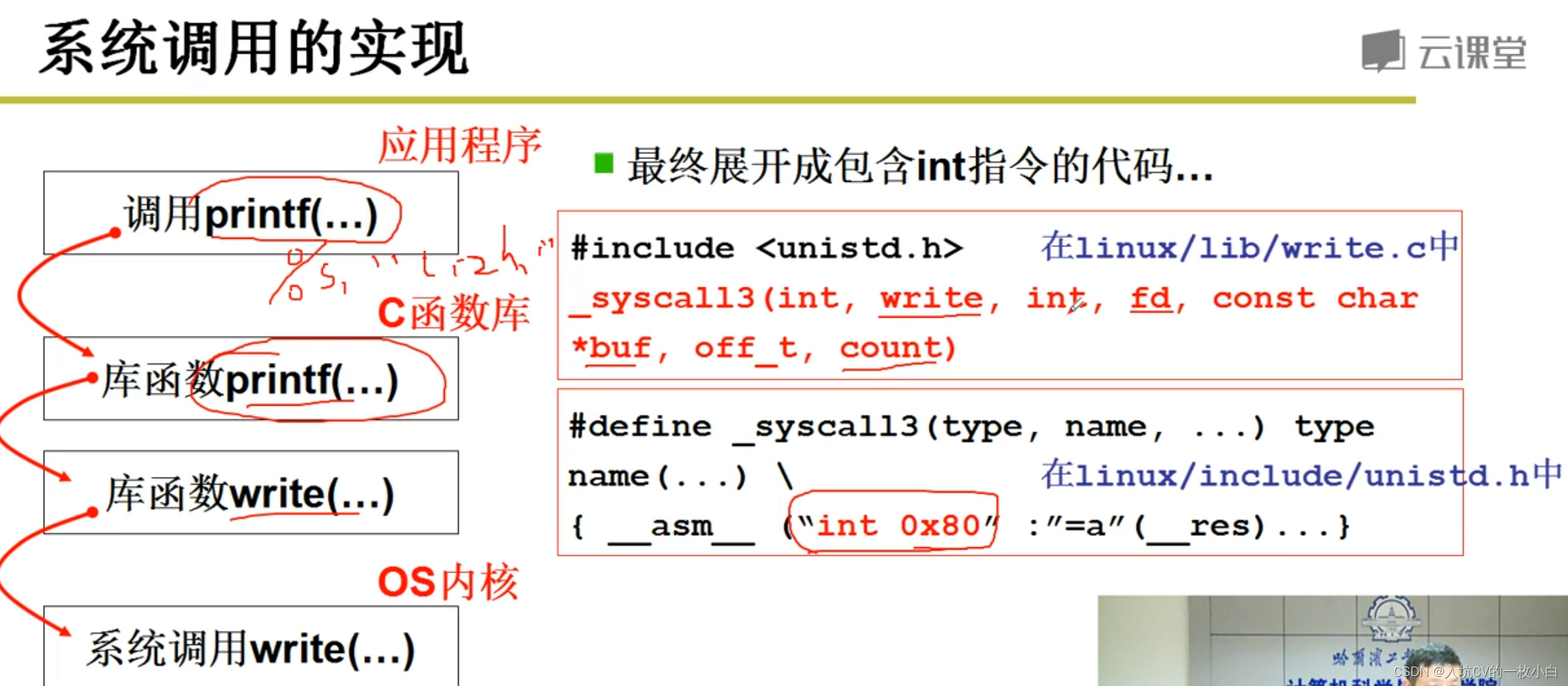Image resolution: width=1568 pixels, height=686 pixels.
Task: Click the words const char
Action: tap(1315, 299)
